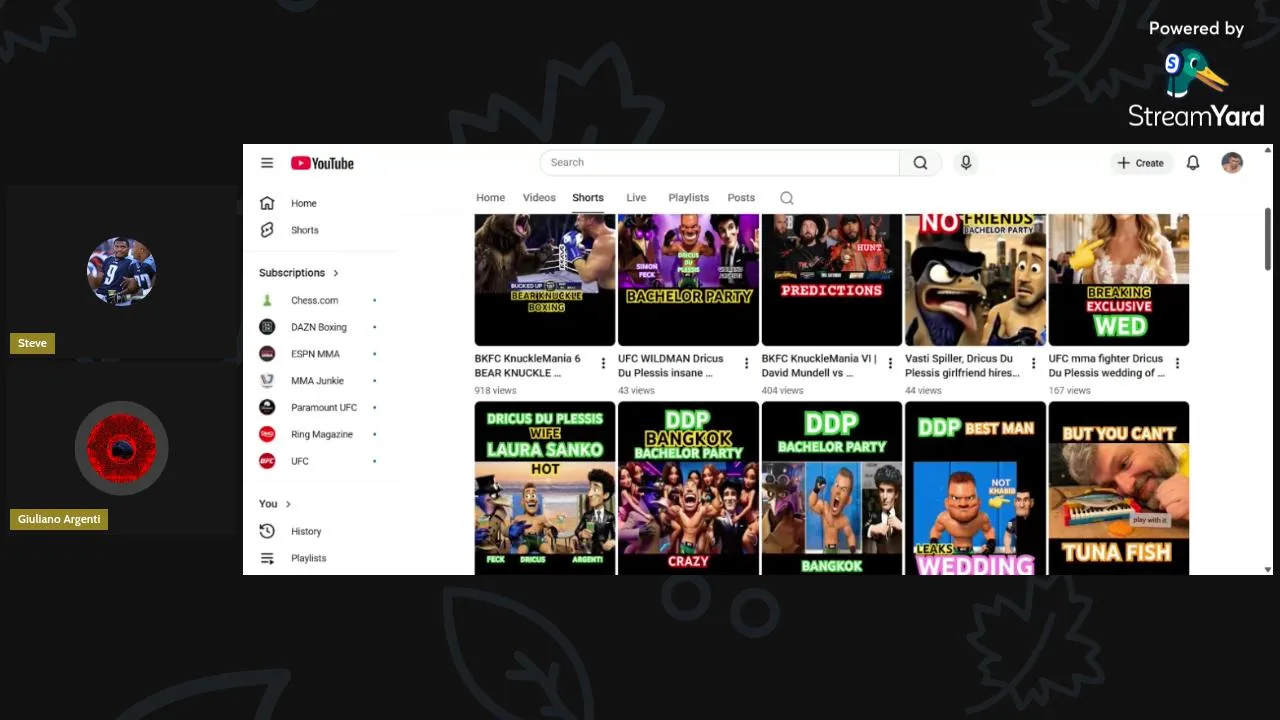Open Ring Magazine channel icon
The width and height of the screenshot is (1280, 720).
[x=267, y=434]
